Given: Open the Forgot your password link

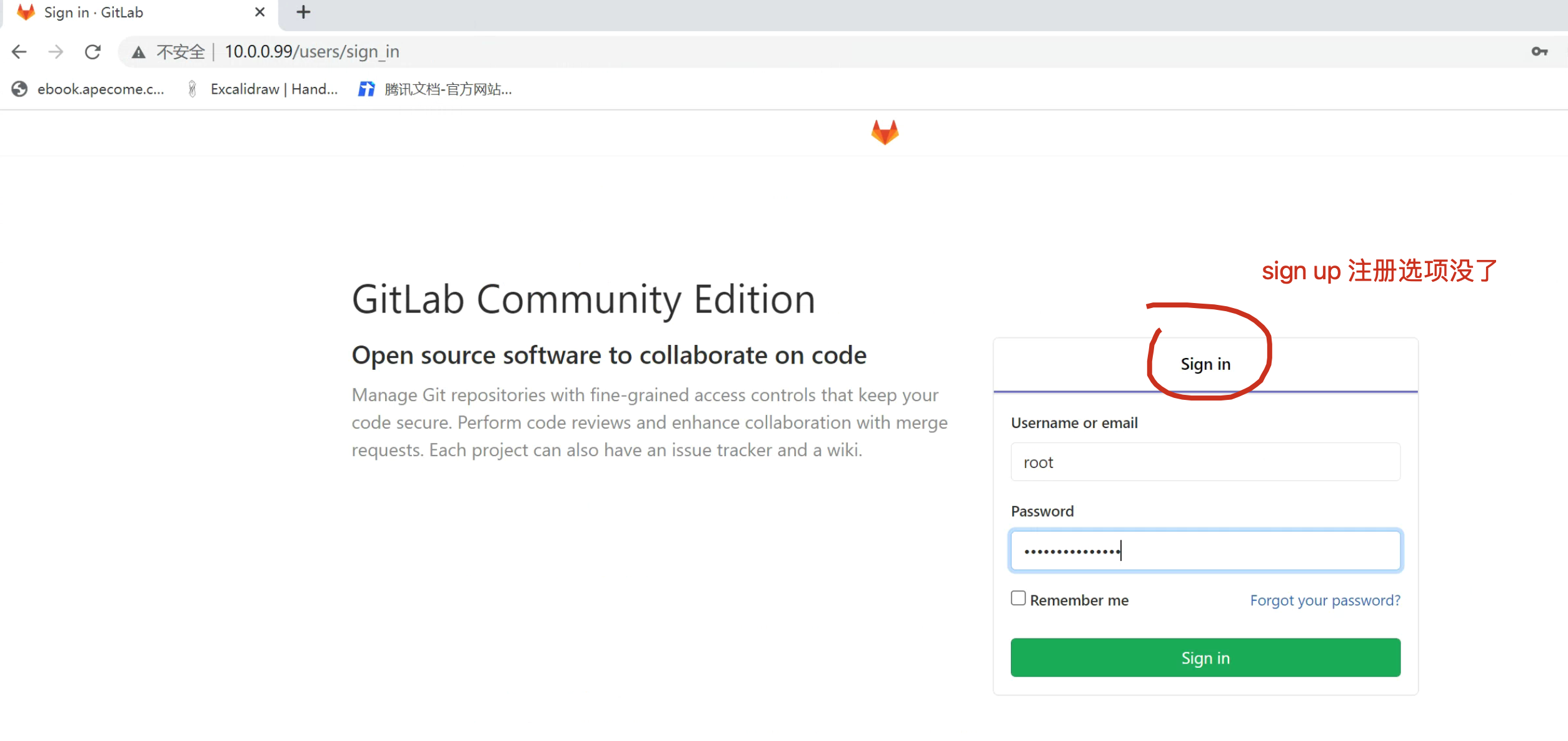Looking at the screenshot, I should [x=1325, y=600].
